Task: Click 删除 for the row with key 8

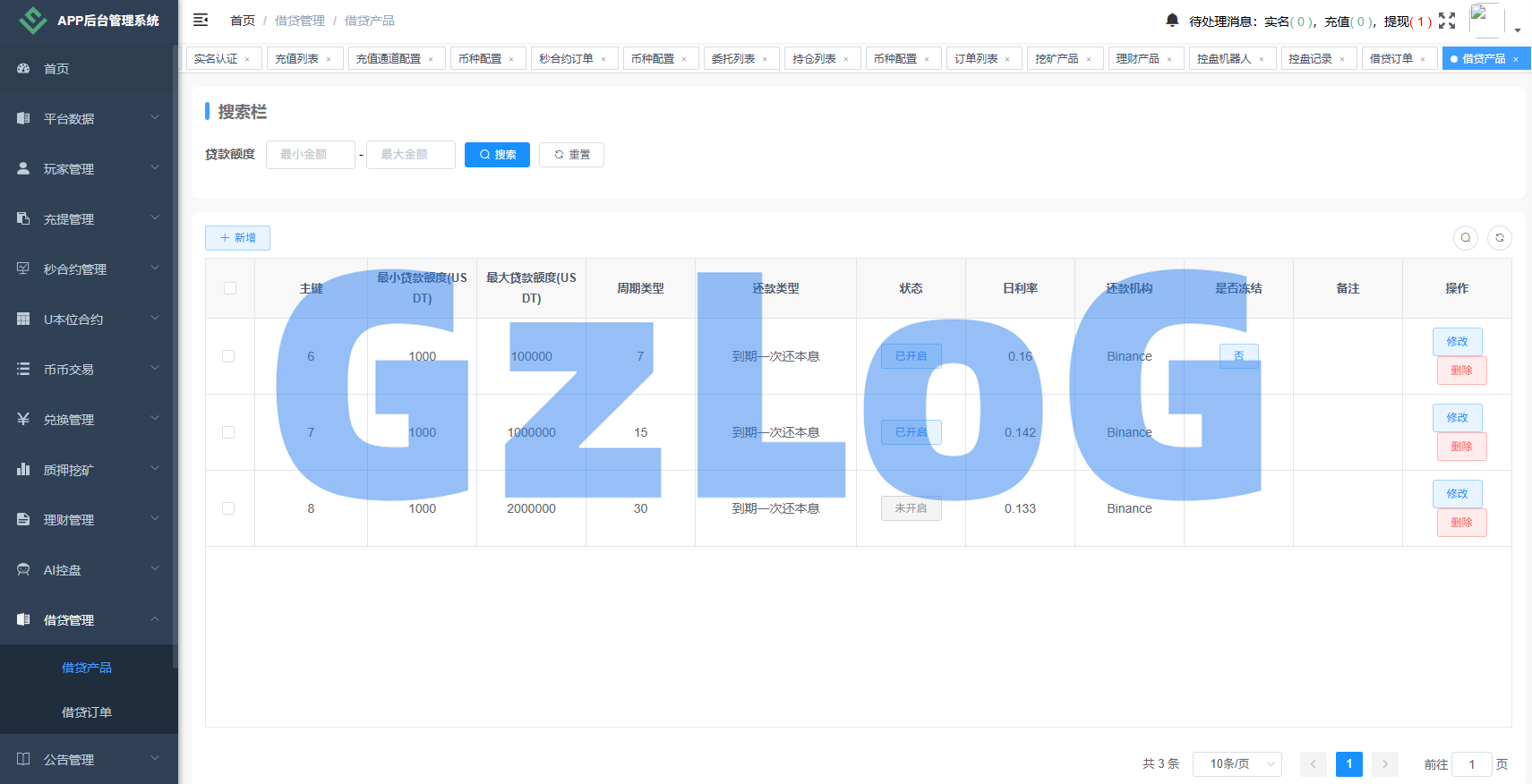Action: point(1461,523)
